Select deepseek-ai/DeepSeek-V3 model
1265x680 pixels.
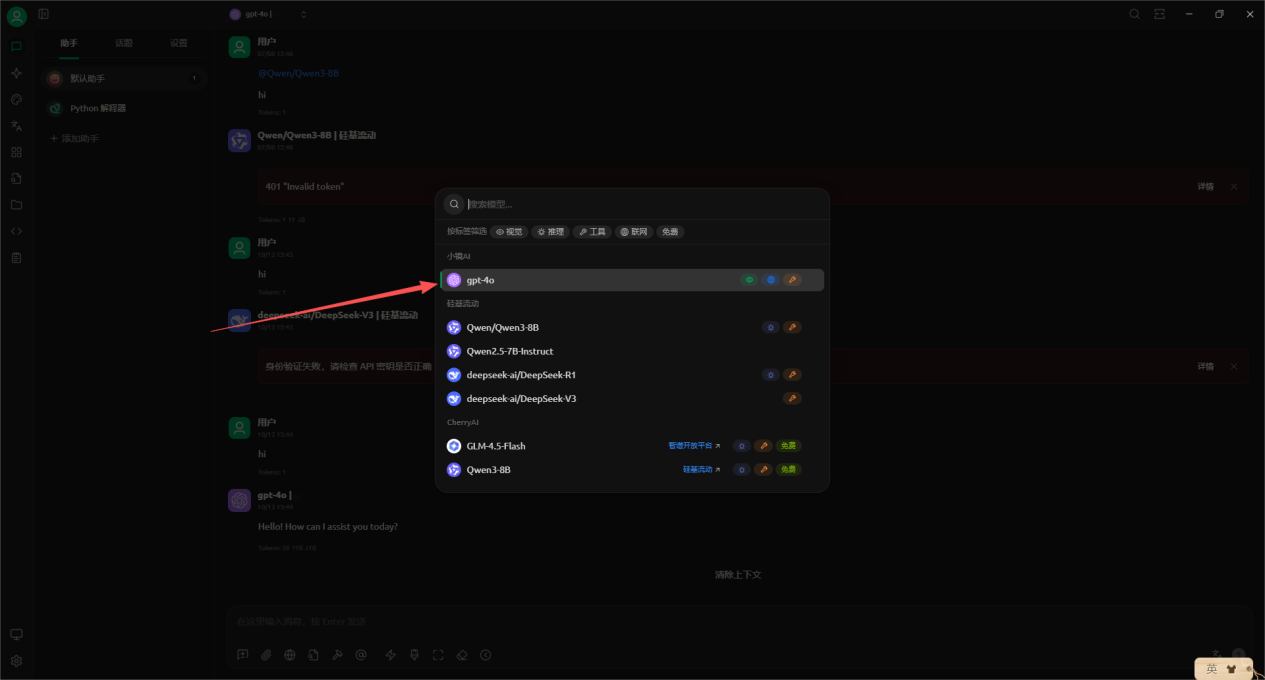click(x=632, y=398)
